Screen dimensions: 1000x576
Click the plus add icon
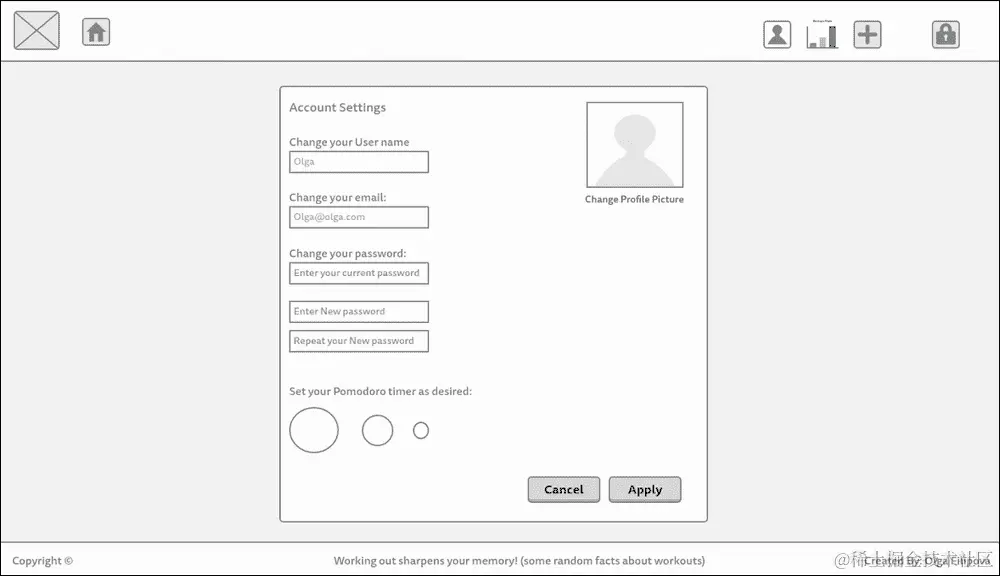pos(867,34)
